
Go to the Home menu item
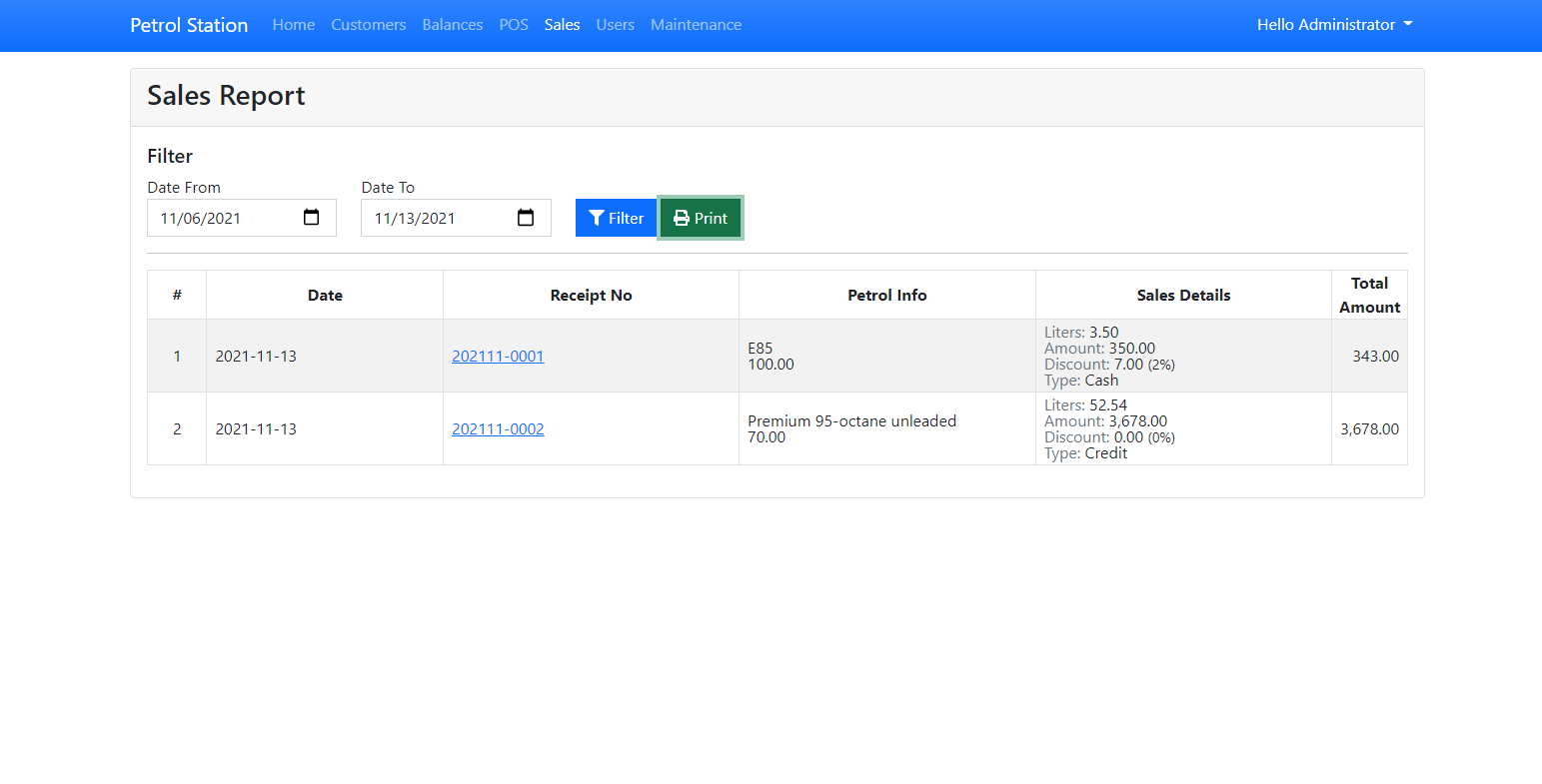(293, 25)
